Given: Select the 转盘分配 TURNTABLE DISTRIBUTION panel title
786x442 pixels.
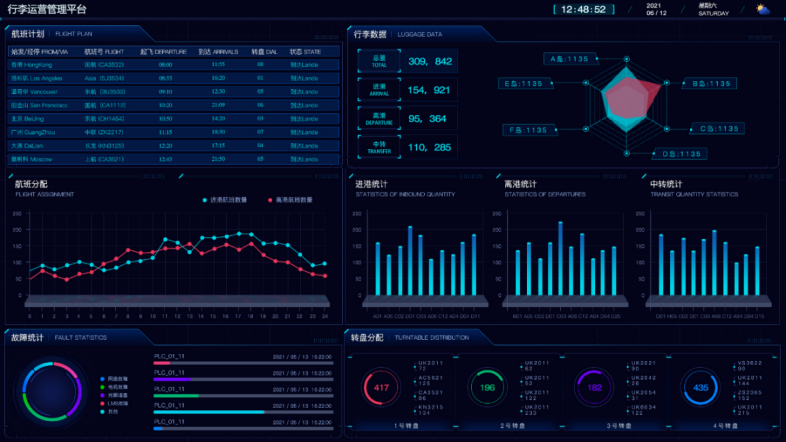Looking at the screenshot, I should (x=410, y=337).
